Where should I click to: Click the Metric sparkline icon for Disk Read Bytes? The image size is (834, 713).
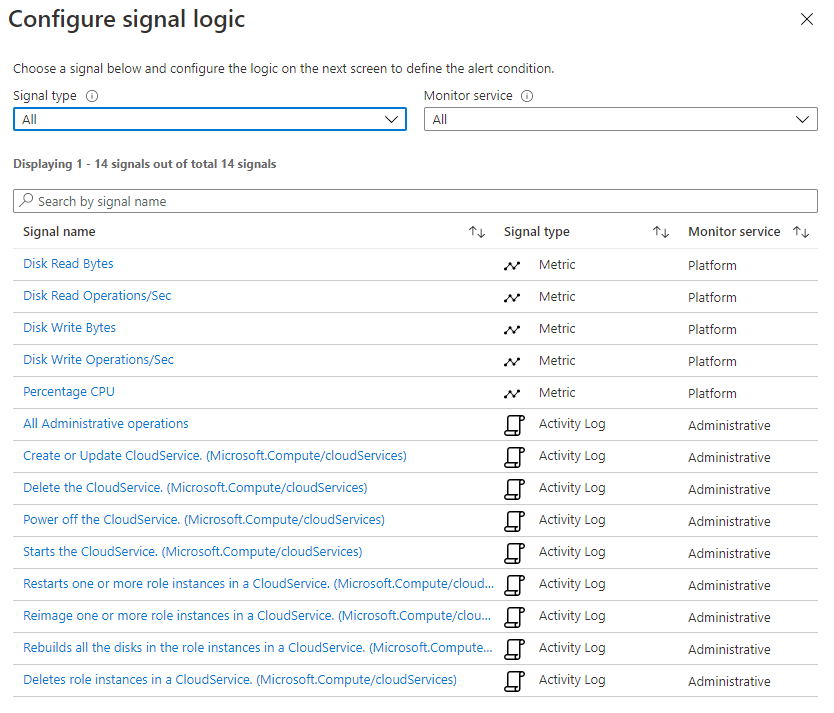point(513,264)
